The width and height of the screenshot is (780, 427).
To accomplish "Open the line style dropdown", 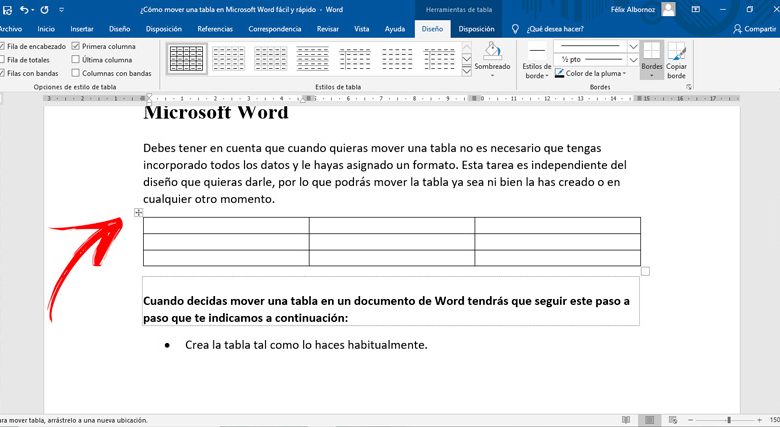I will click(x=633, y=46).
